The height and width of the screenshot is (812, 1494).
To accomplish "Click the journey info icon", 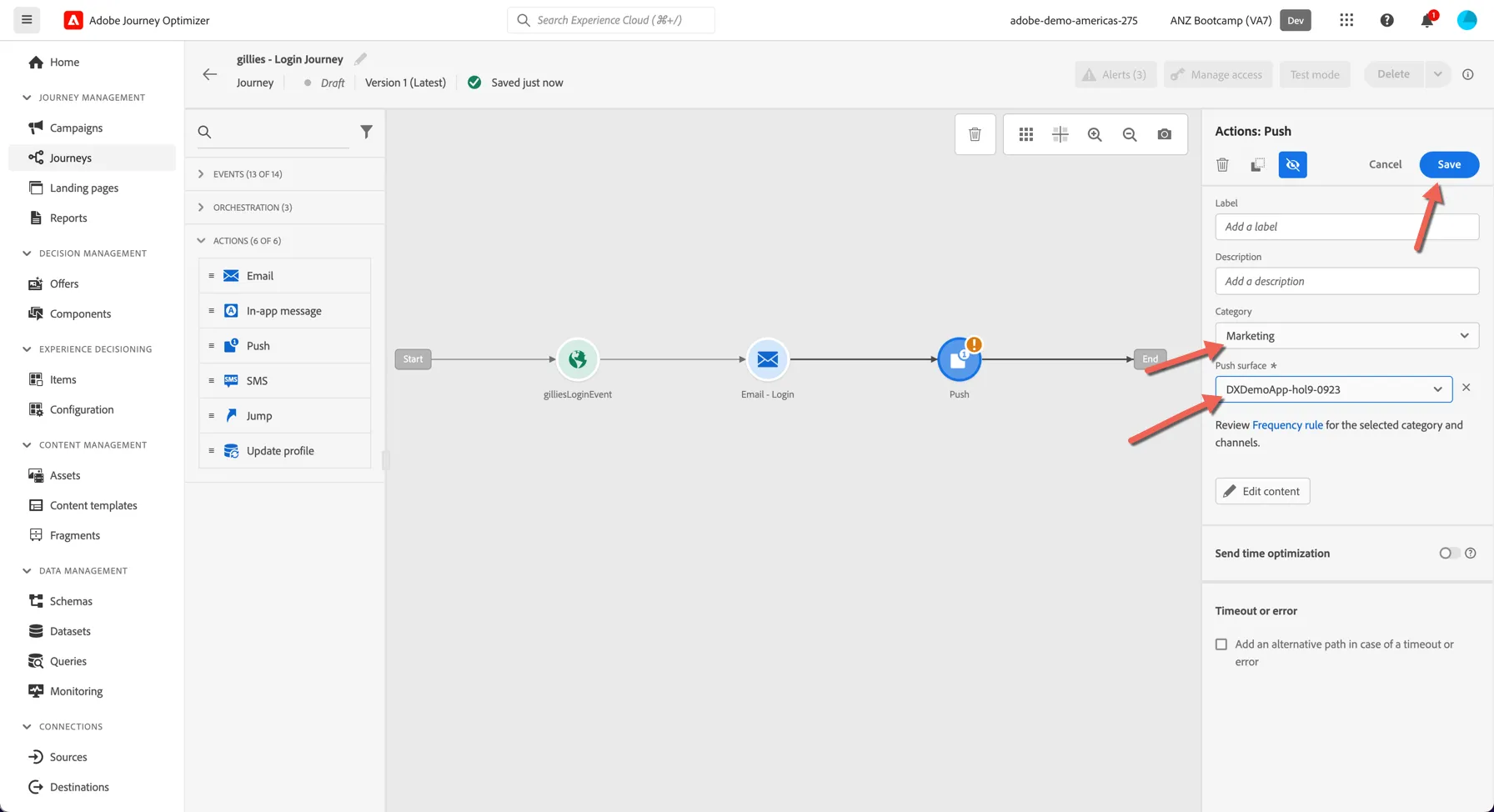I will point(1468,74).
